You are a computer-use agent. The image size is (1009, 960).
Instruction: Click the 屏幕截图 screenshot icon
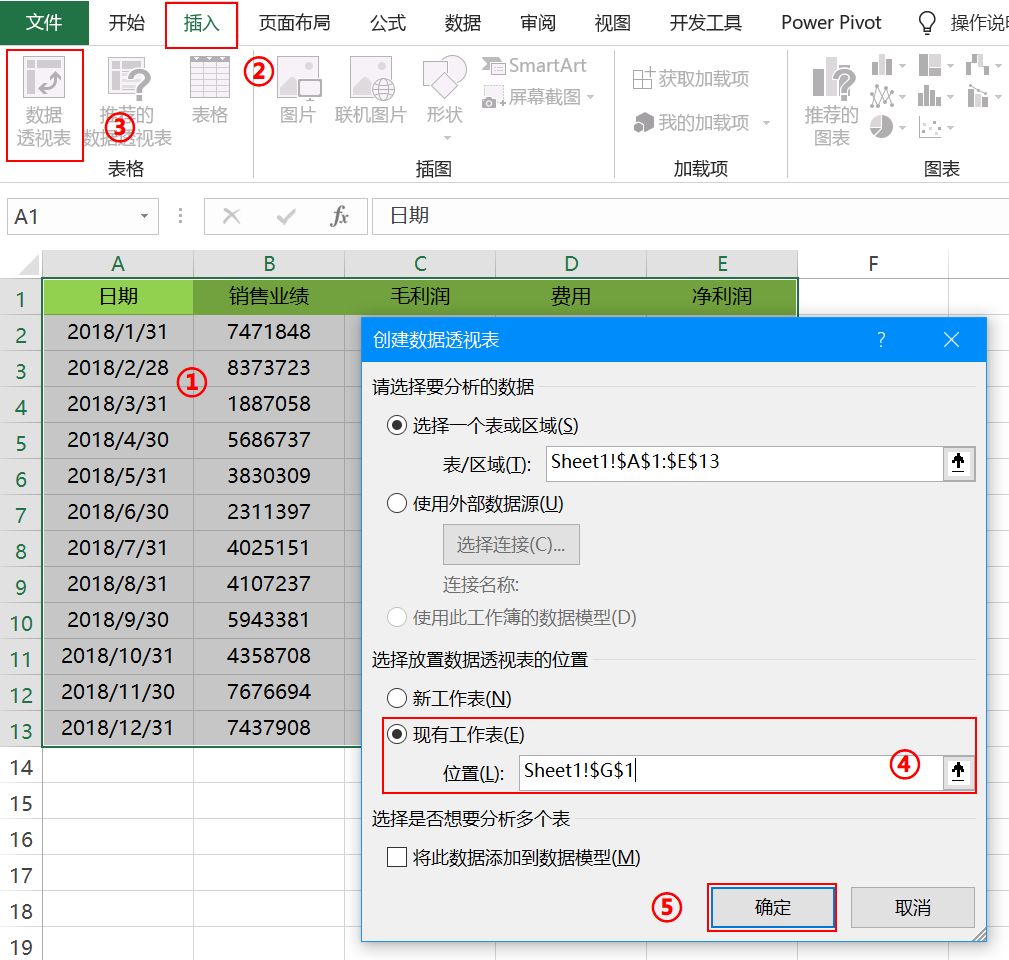coord(494,97)
